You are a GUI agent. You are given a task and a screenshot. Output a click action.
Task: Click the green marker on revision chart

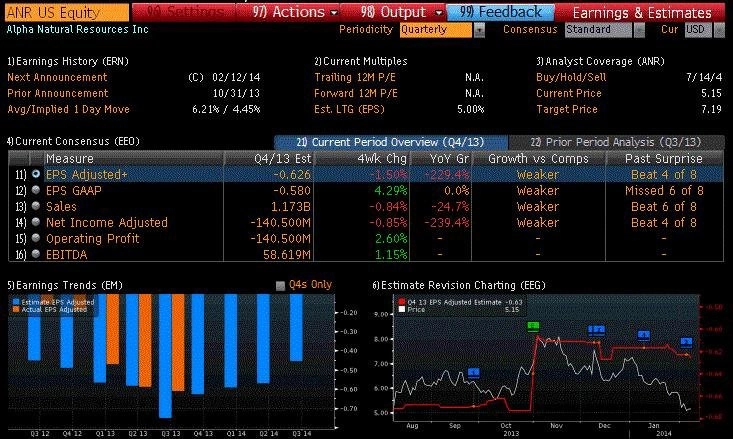click(533, 326)
